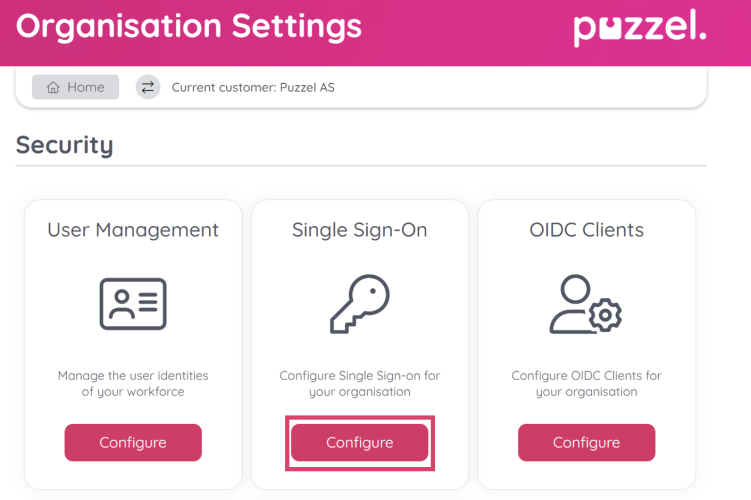751x500 pixels.
Task: Click the OIDC Clients card title
Action: 586,230
